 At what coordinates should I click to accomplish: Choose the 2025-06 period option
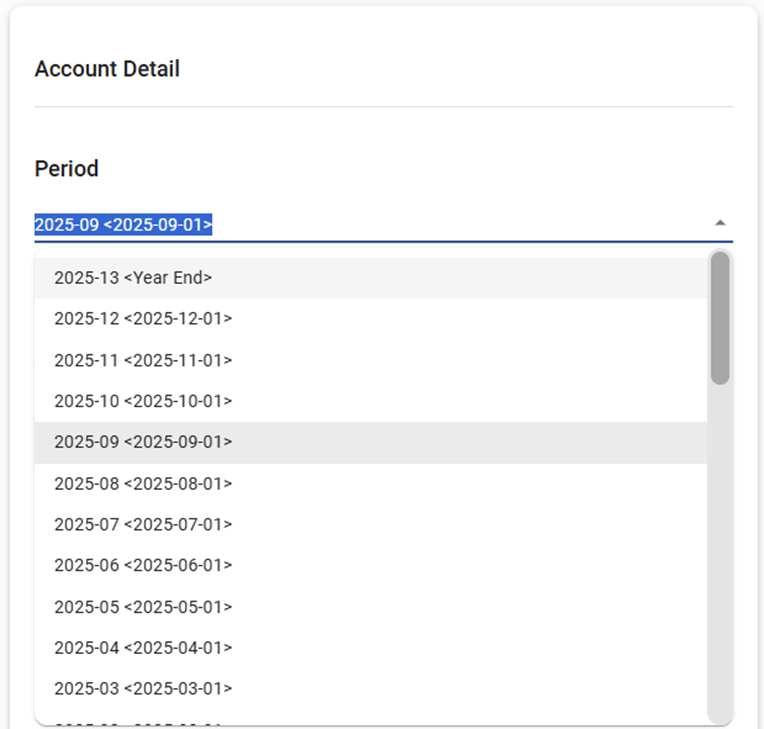143,566
